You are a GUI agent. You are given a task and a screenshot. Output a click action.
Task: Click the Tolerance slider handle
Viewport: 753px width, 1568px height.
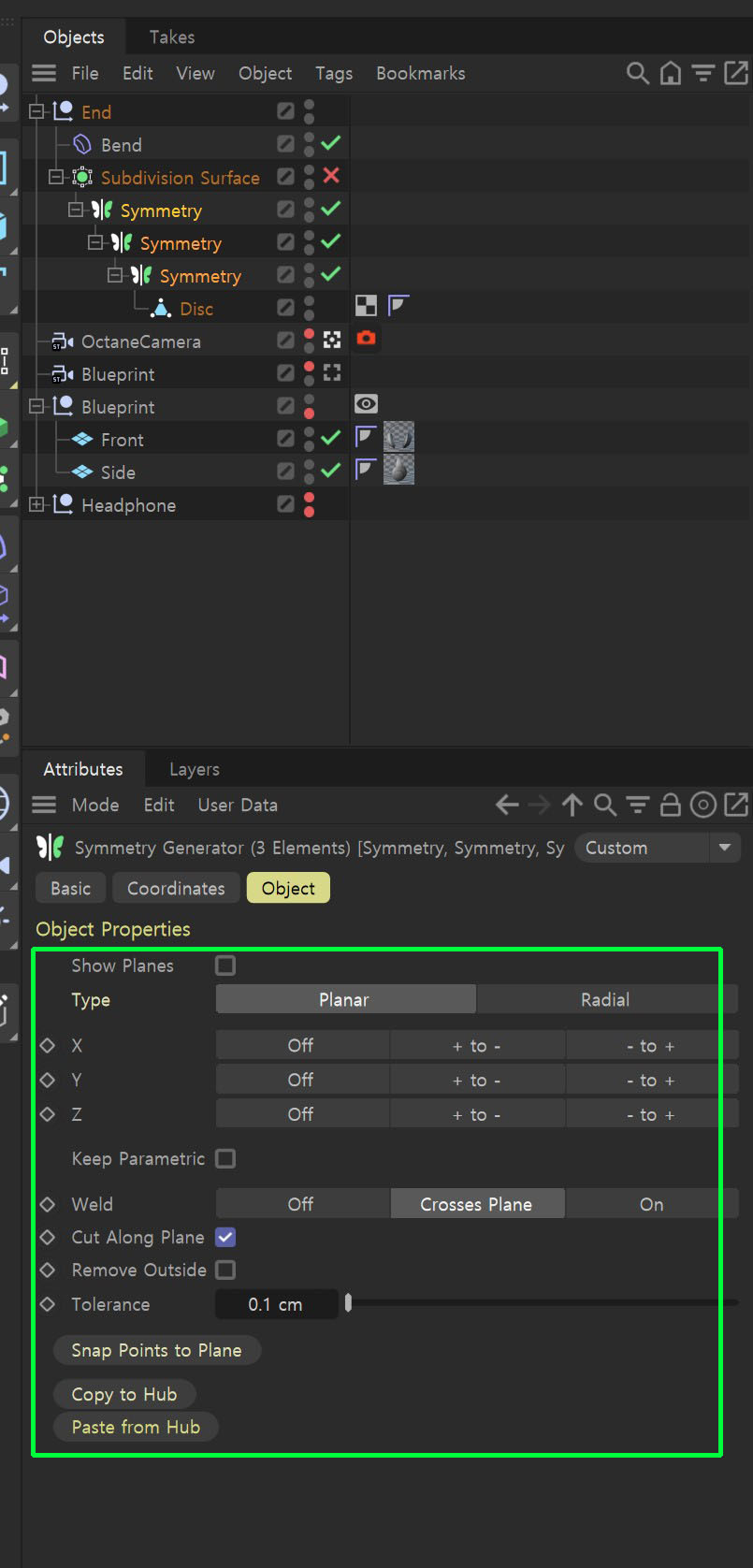pyautogui.click(x=348, y=1302)
